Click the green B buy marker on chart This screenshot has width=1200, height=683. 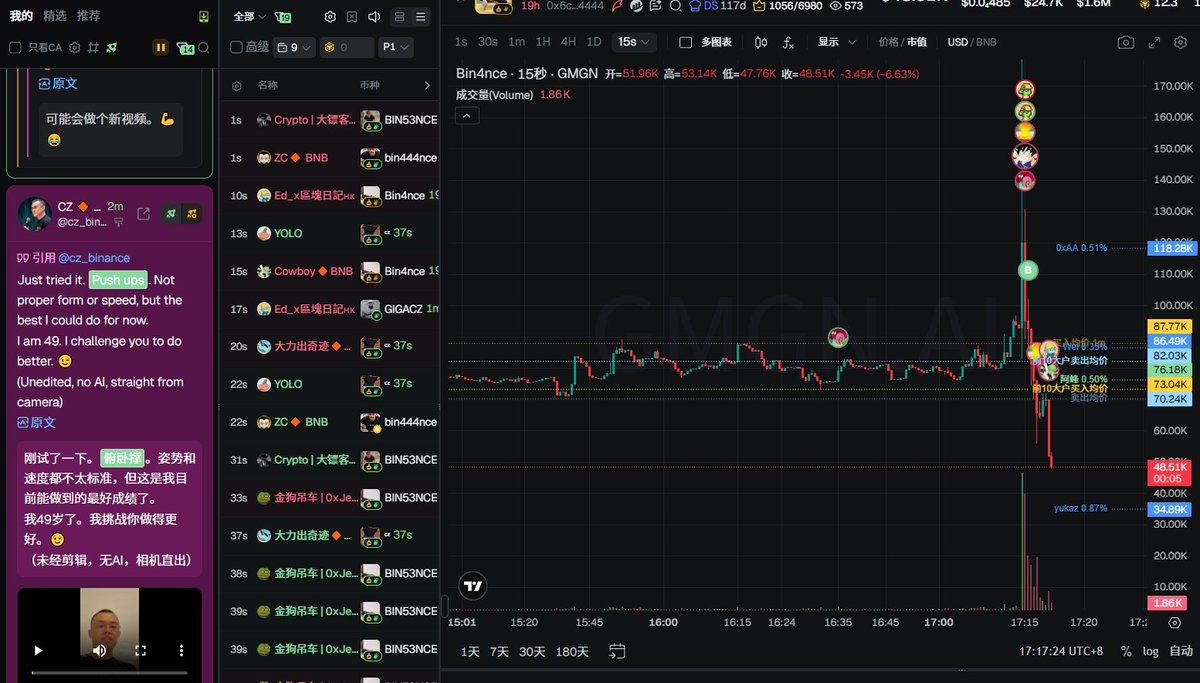1027,270
